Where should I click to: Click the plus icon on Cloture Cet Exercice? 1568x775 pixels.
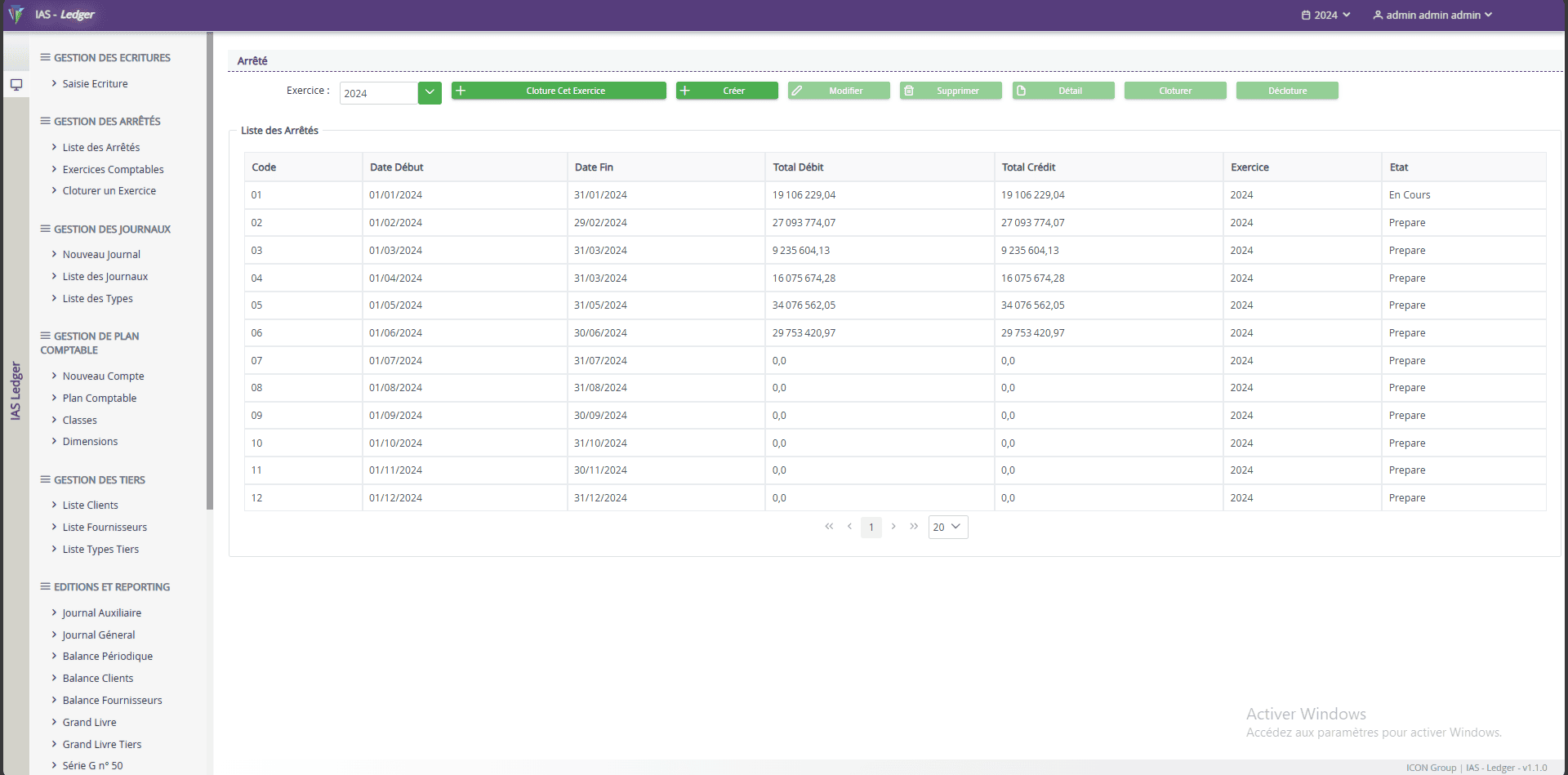[461, 91]
